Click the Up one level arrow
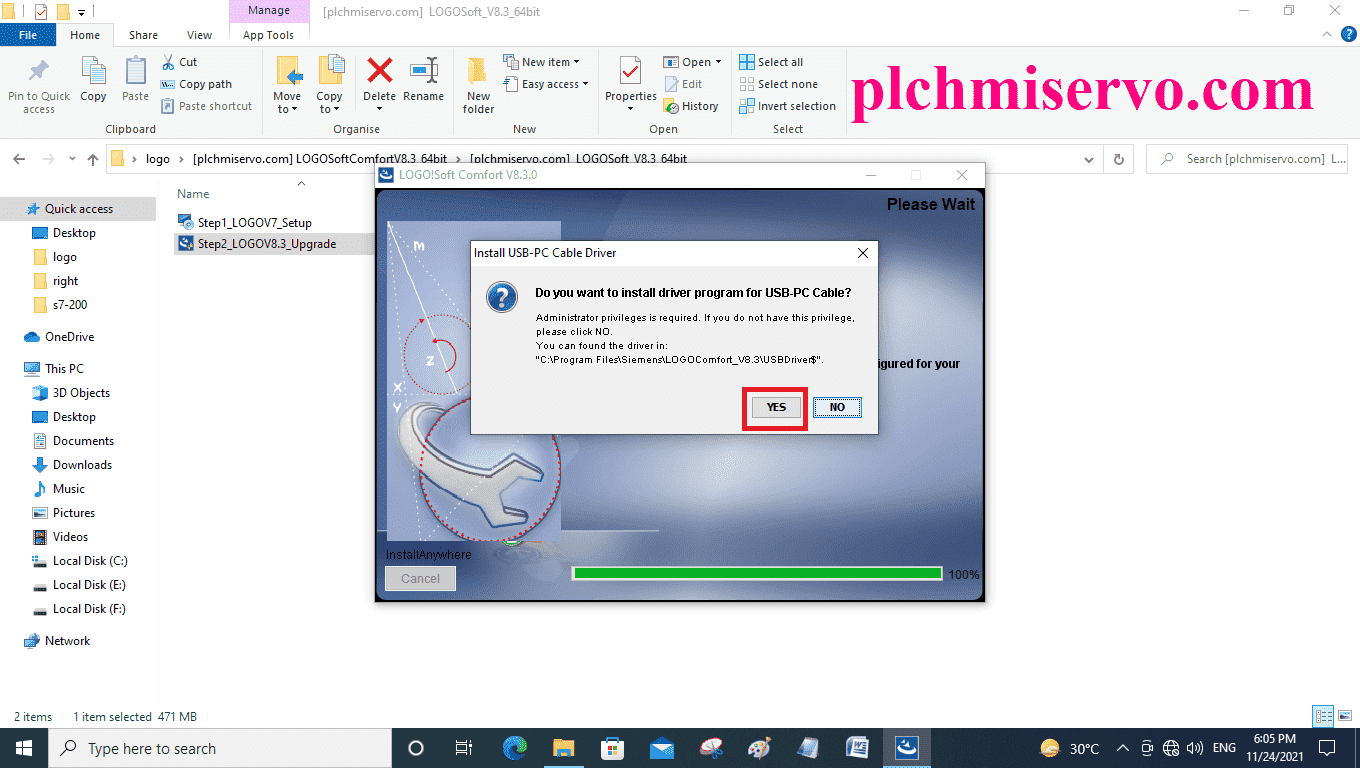1360x768 pixels. tap(93, 159)
